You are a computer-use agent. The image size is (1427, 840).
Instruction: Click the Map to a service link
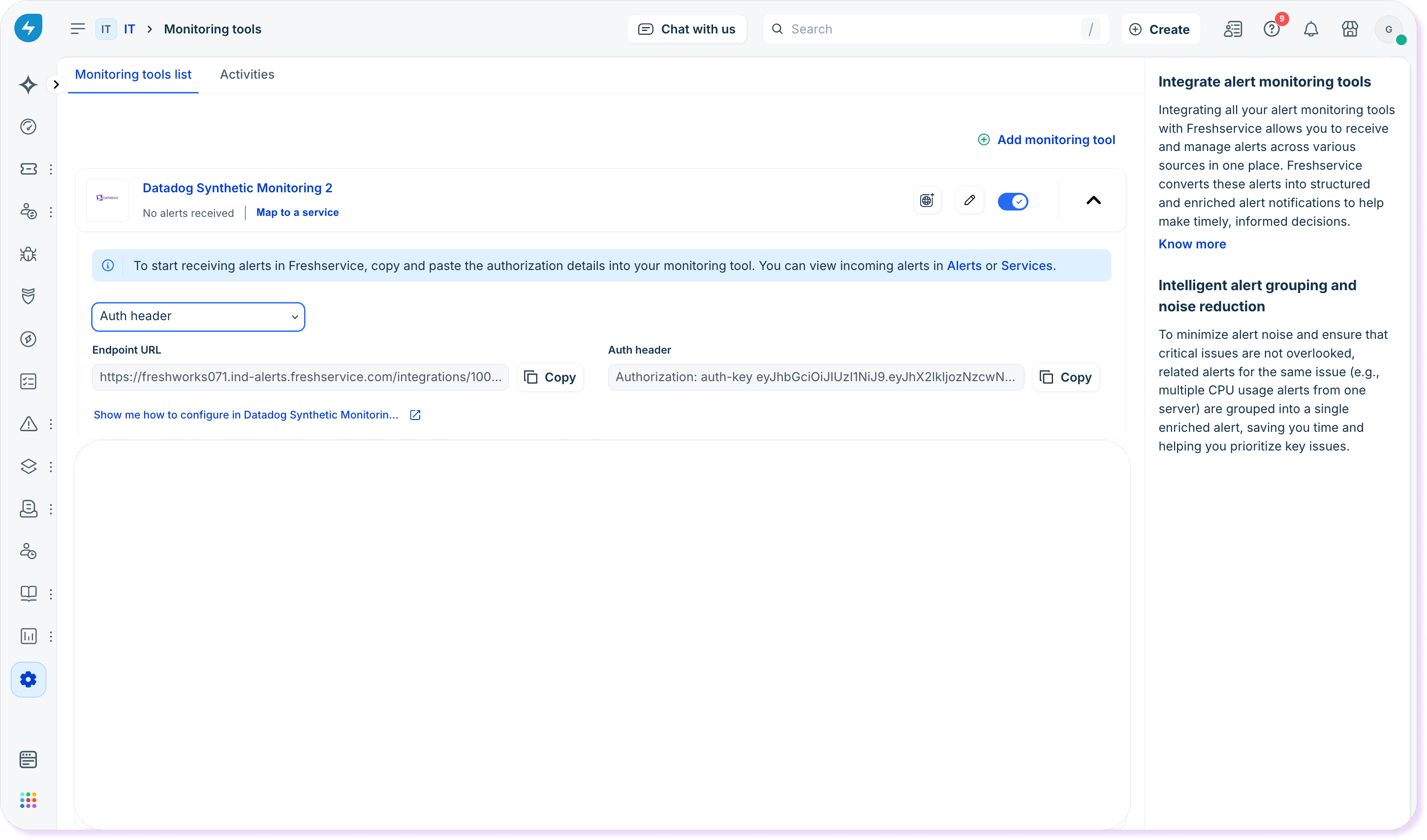297,212
